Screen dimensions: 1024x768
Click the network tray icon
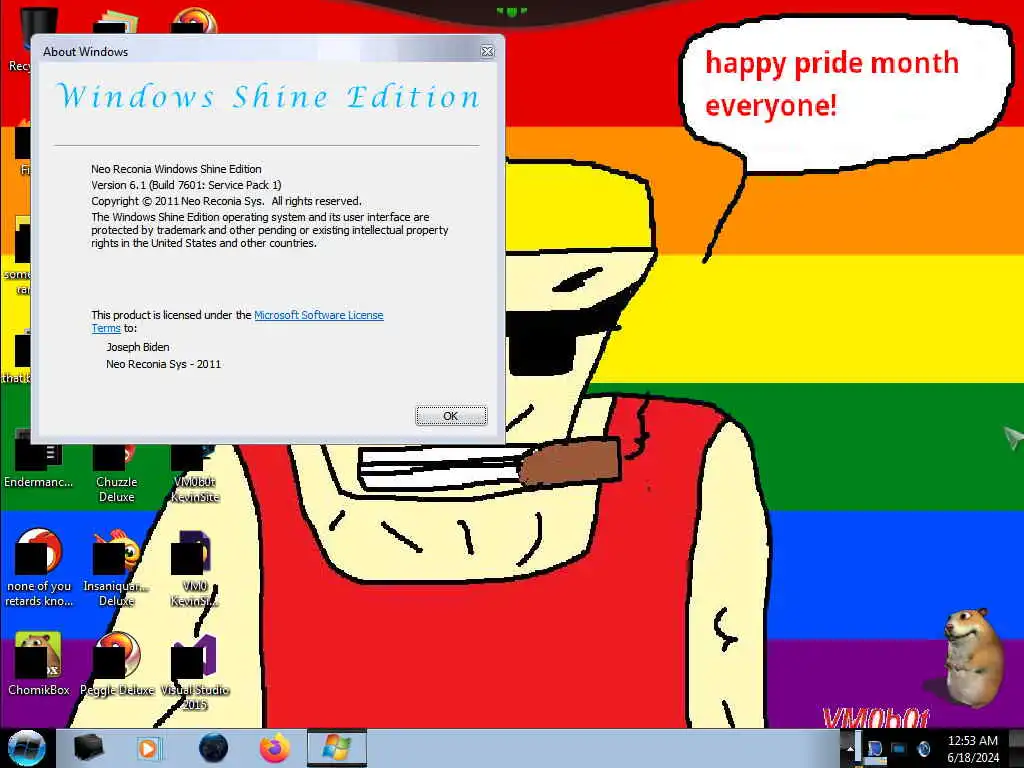[x=899, y=749]
